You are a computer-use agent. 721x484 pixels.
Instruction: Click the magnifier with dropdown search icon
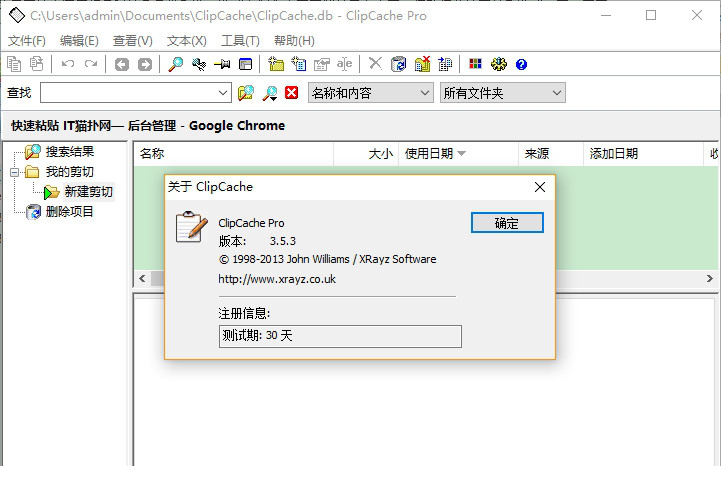tap(270, 93)
